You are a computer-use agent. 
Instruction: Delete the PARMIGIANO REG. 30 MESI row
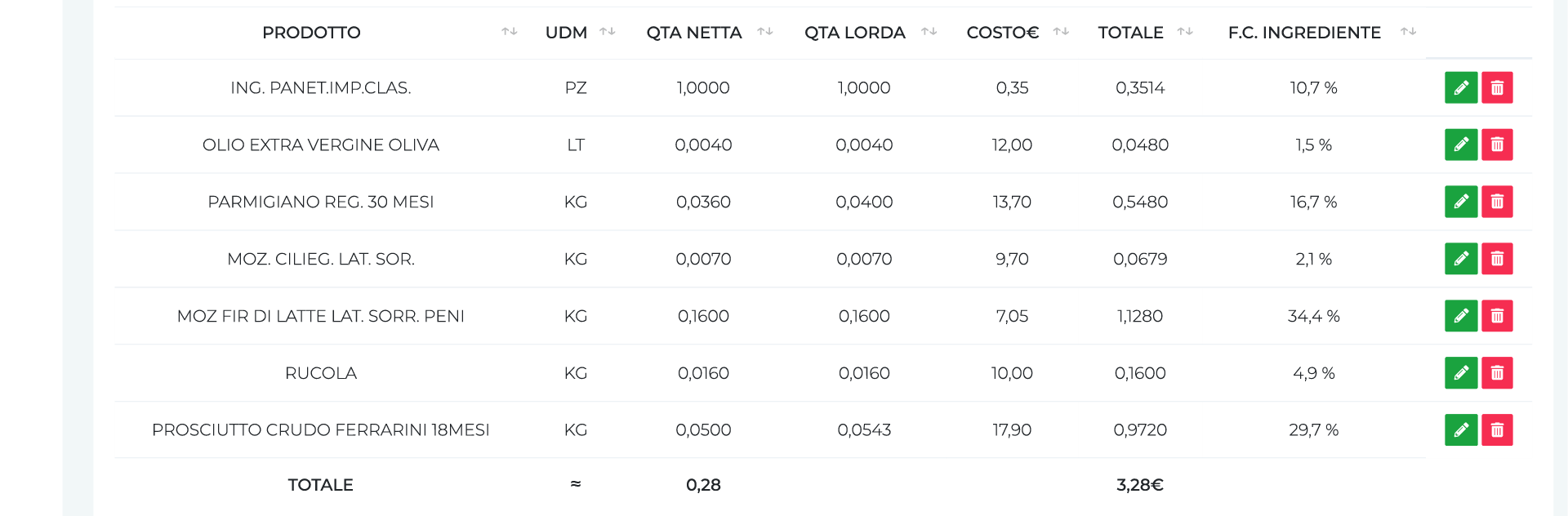1497,202
